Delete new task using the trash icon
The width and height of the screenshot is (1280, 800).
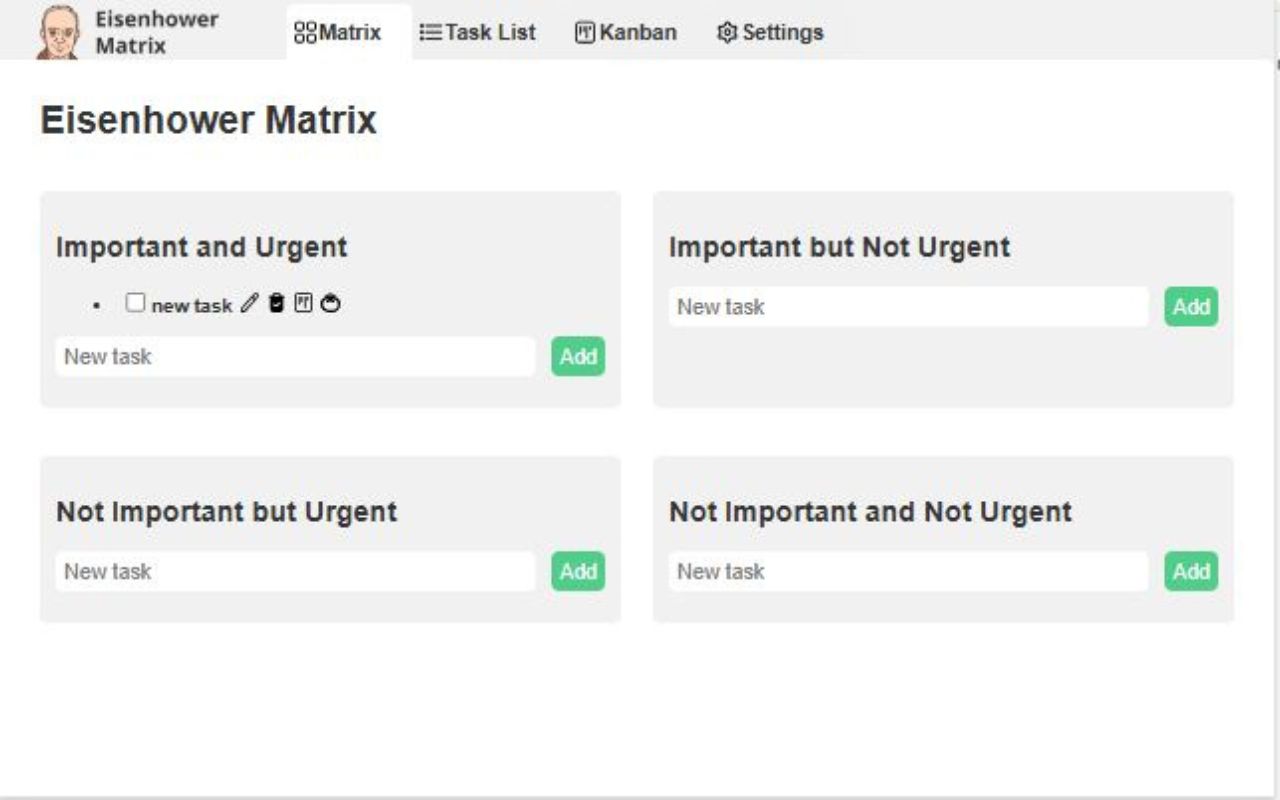(277, 304)
